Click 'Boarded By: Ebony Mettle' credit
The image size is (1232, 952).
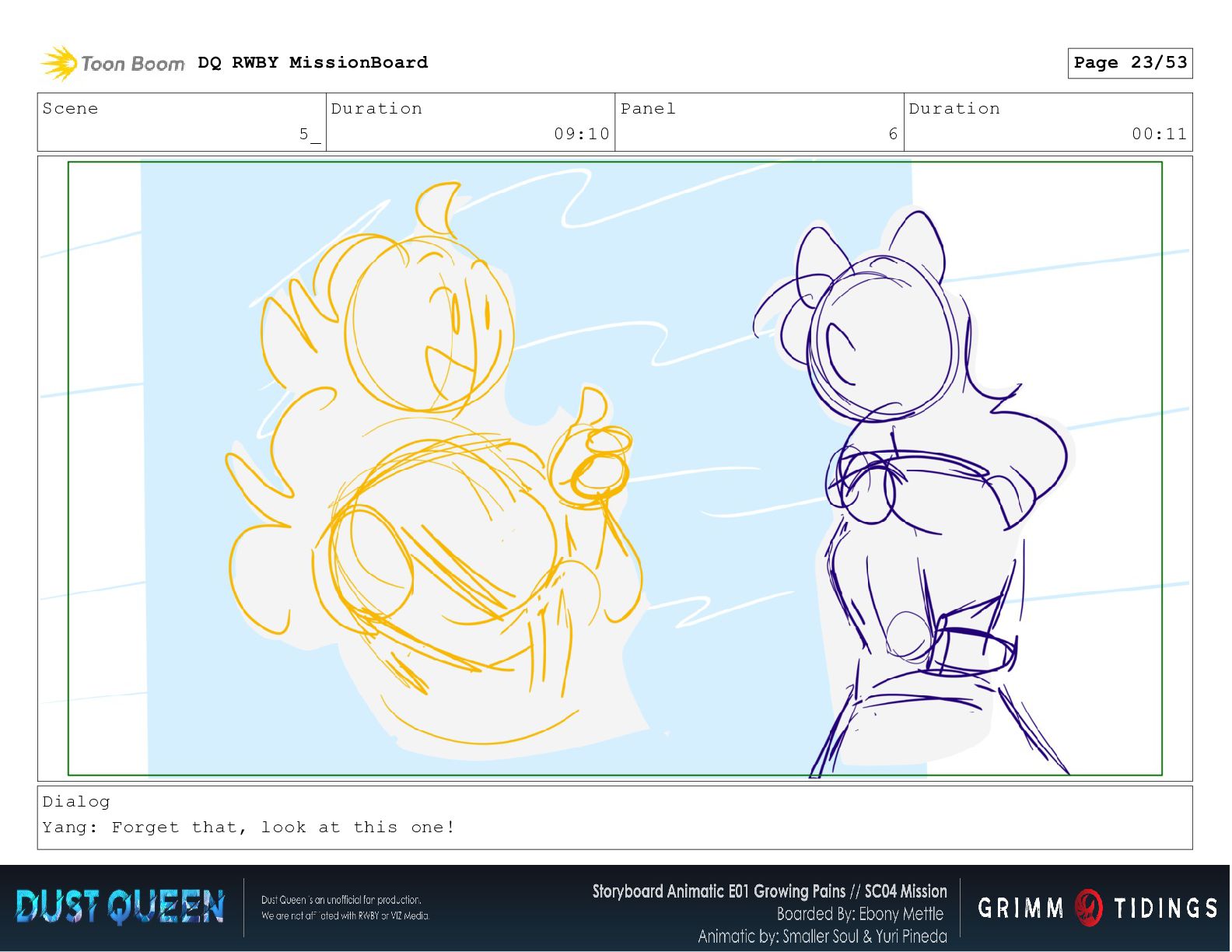tap(859, 914)
